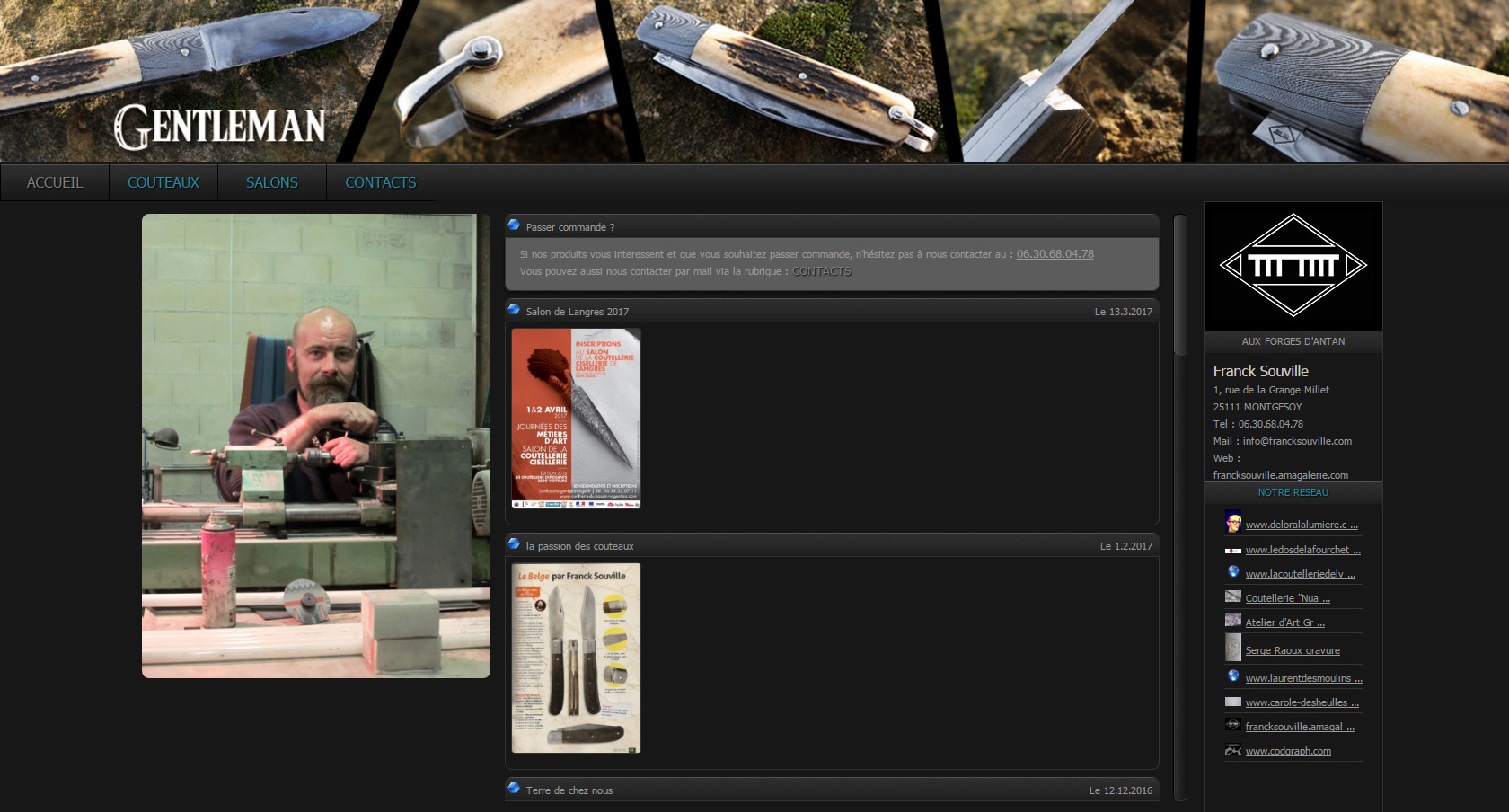Click the globe icon beside lacoutelleriedely link

point(1233,572)
